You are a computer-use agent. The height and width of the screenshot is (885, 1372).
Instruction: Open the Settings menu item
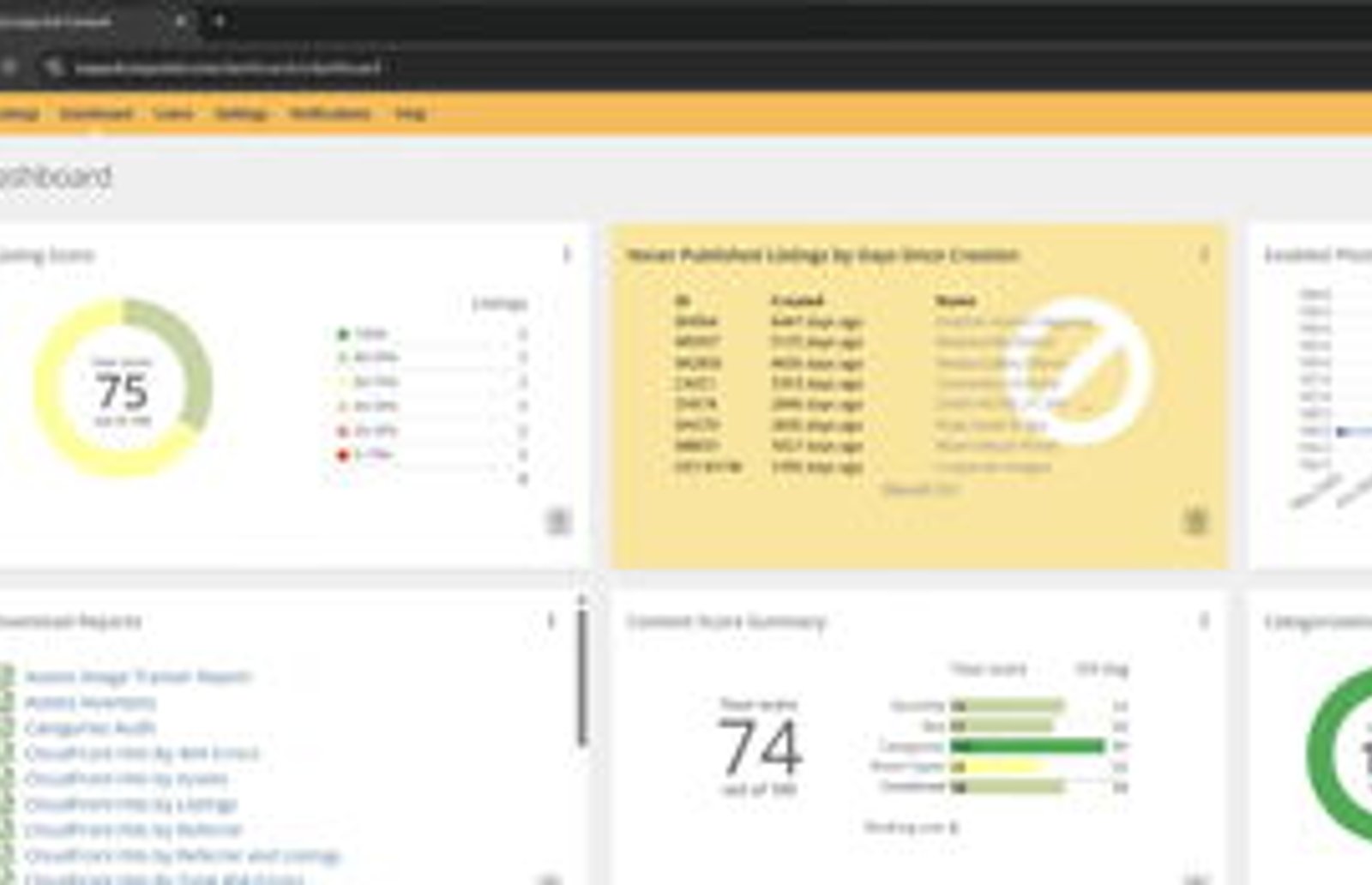click(x=241, y=113)
